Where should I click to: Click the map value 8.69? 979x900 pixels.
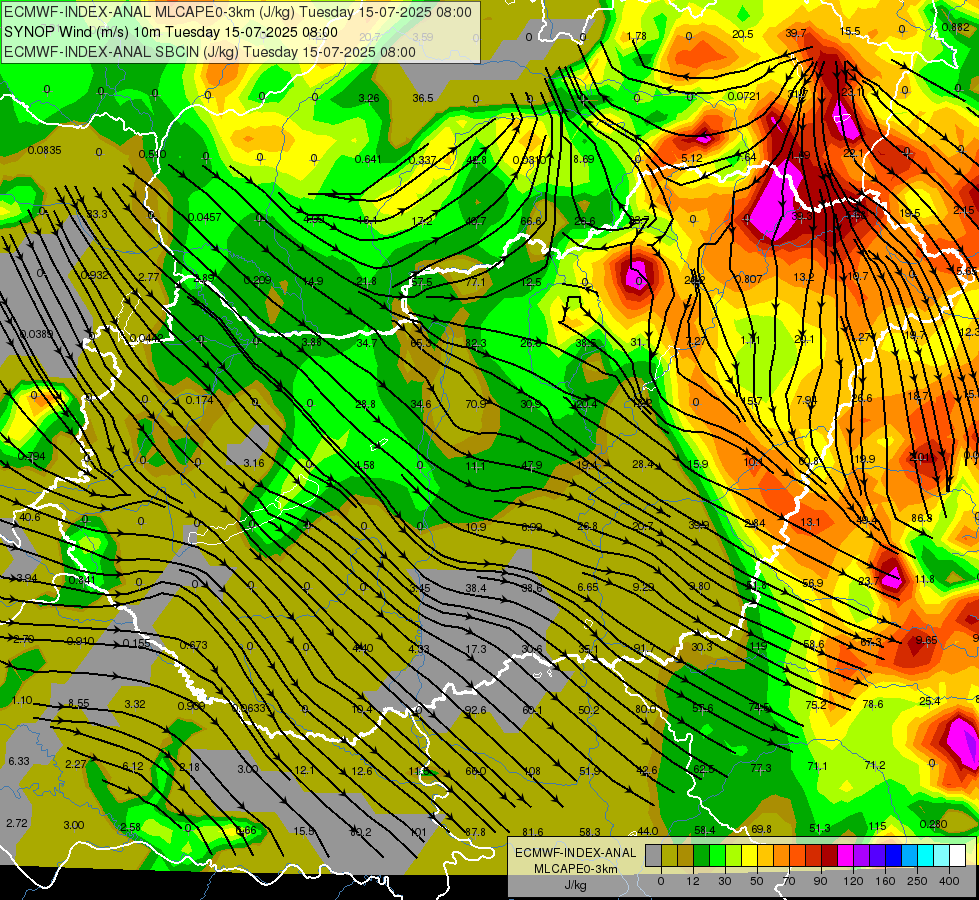(584, 159)
